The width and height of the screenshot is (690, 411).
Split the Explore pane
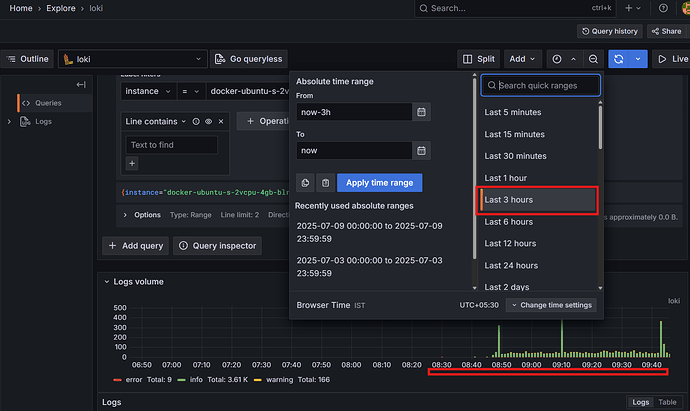479,59
